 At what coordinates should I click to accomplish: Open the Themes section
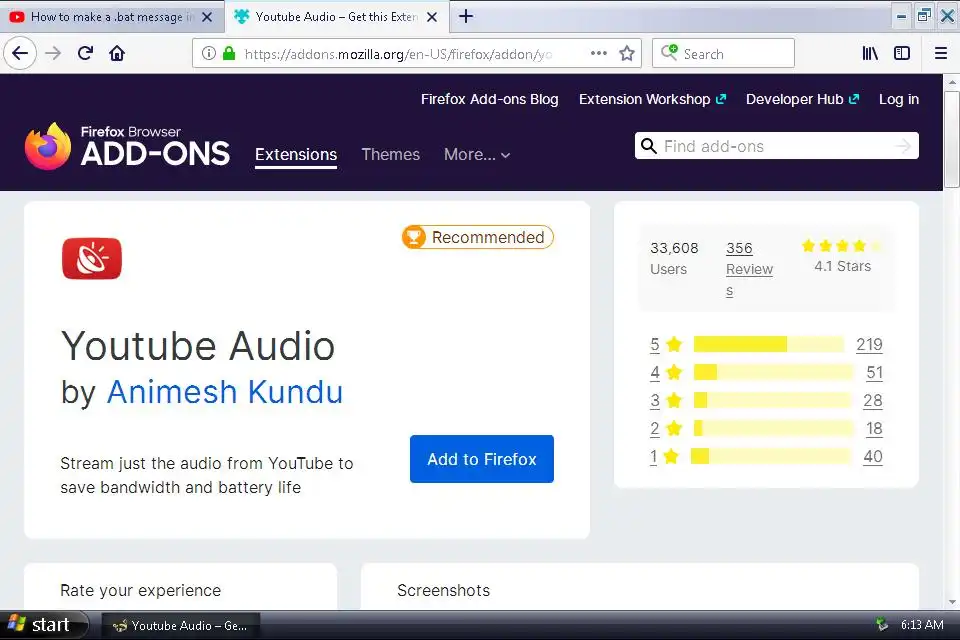(x=391, y=154)
